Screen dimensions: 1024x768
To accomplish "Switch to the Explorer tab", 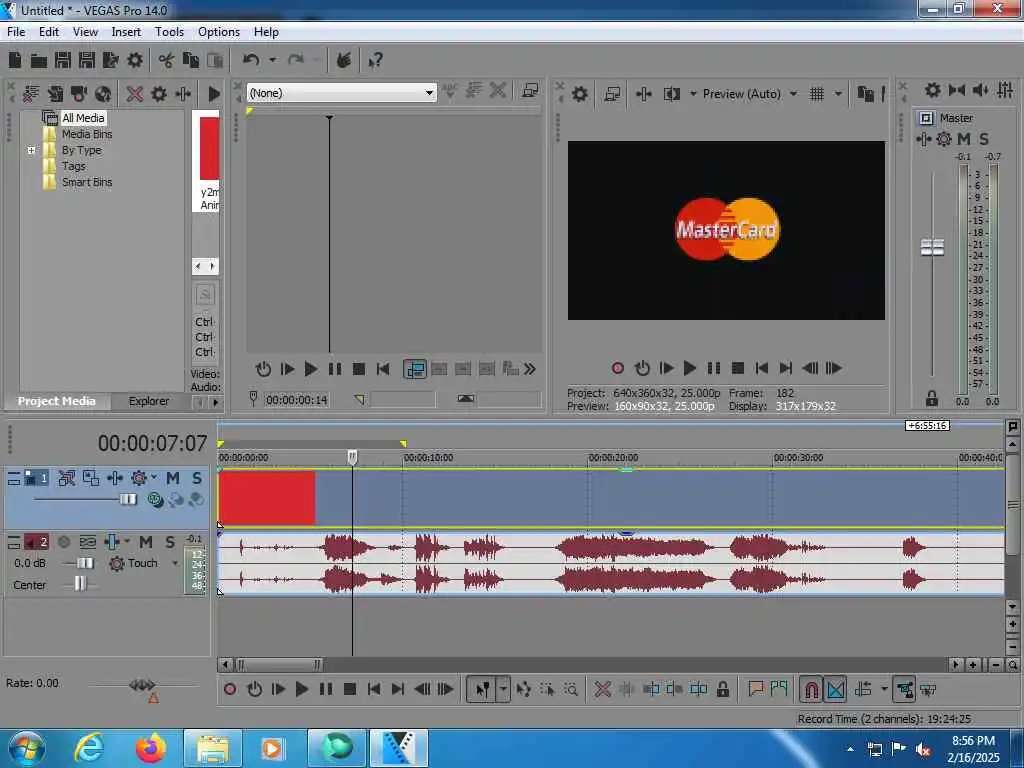I will point(148,401).
